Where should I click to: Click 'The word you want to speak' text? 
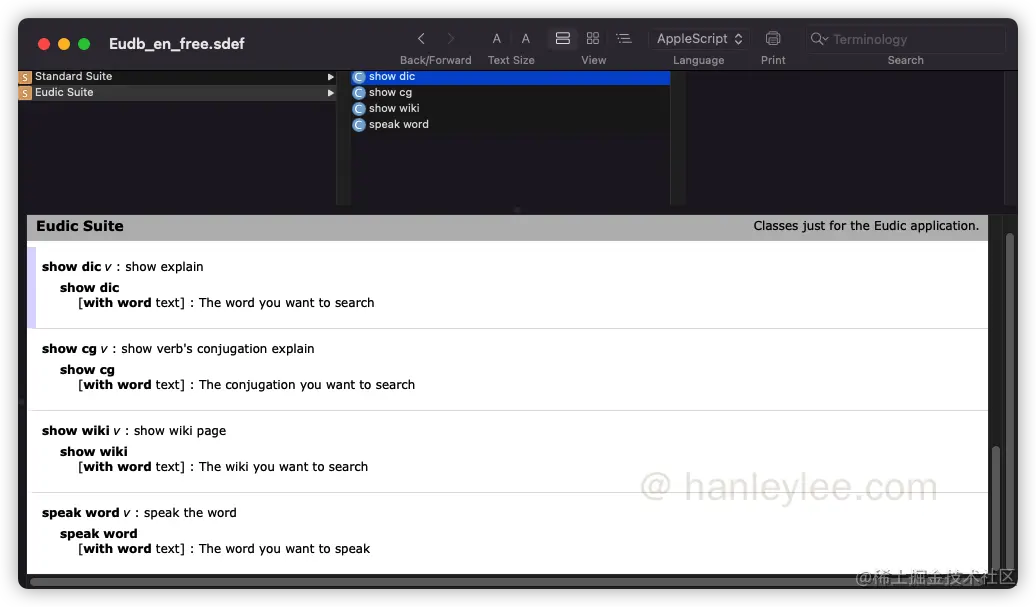click(284, 548)
